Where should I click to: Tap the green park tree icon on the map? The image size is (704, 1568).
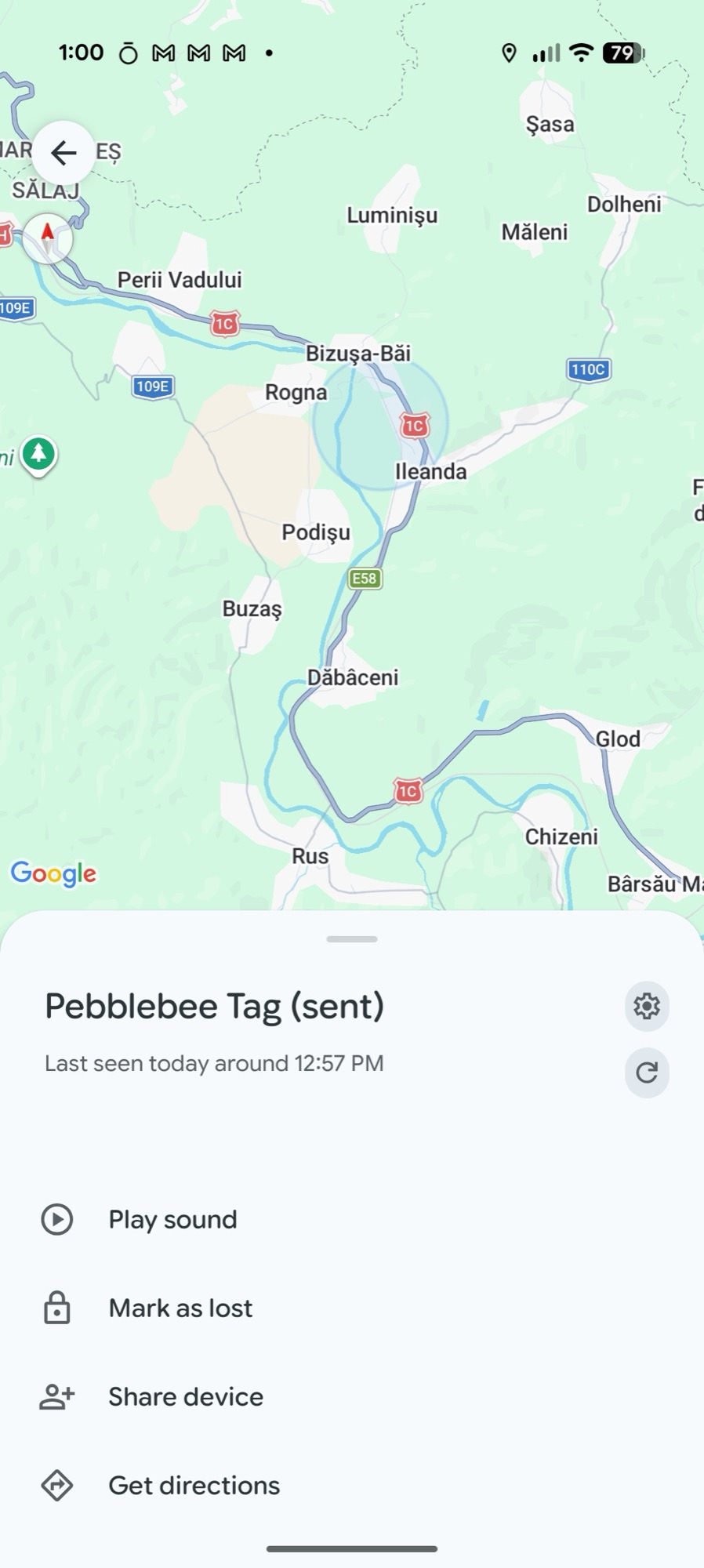38,455
